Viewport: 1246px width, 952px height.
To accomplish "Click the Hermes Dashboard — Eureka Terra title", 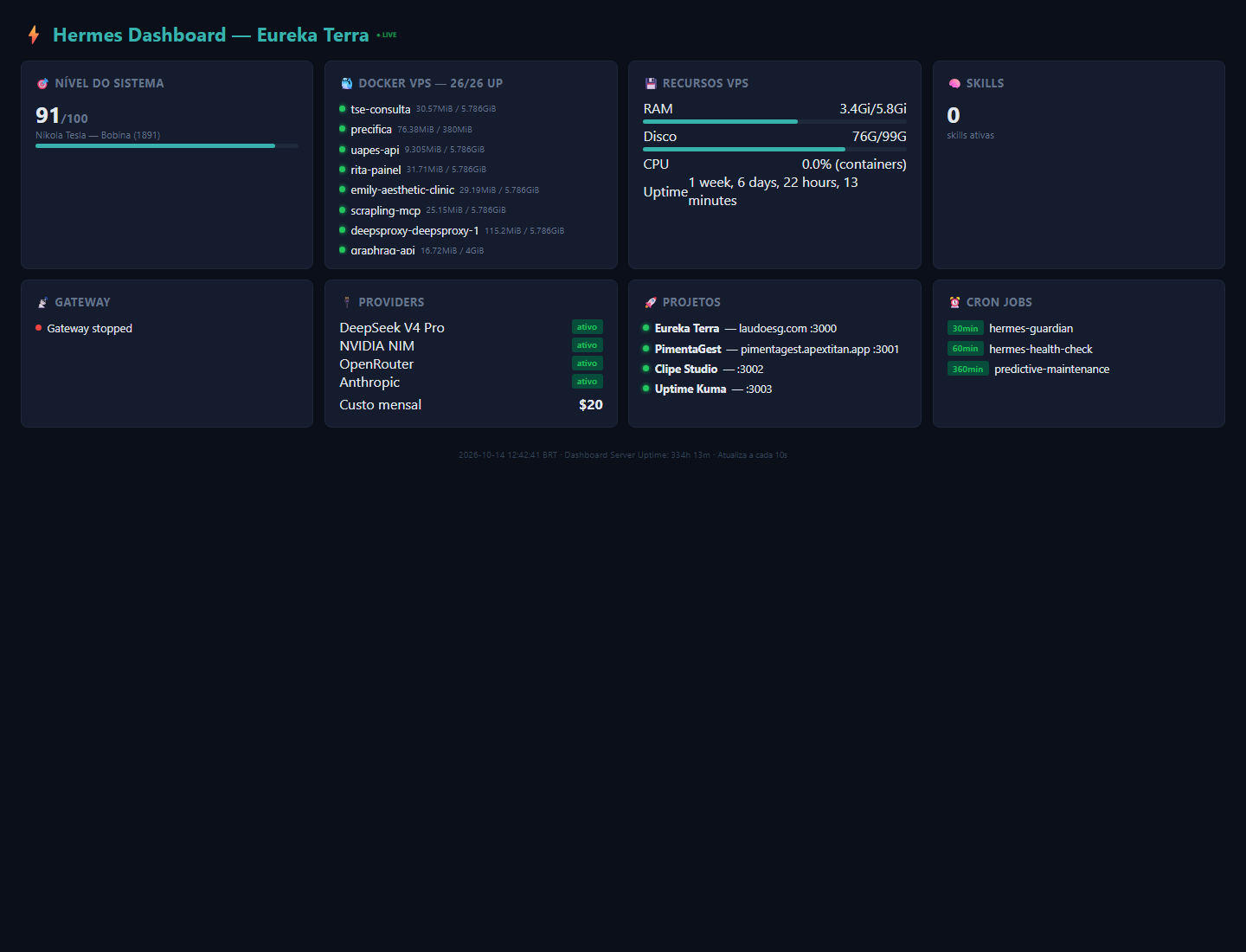I will tap(211, 35).
